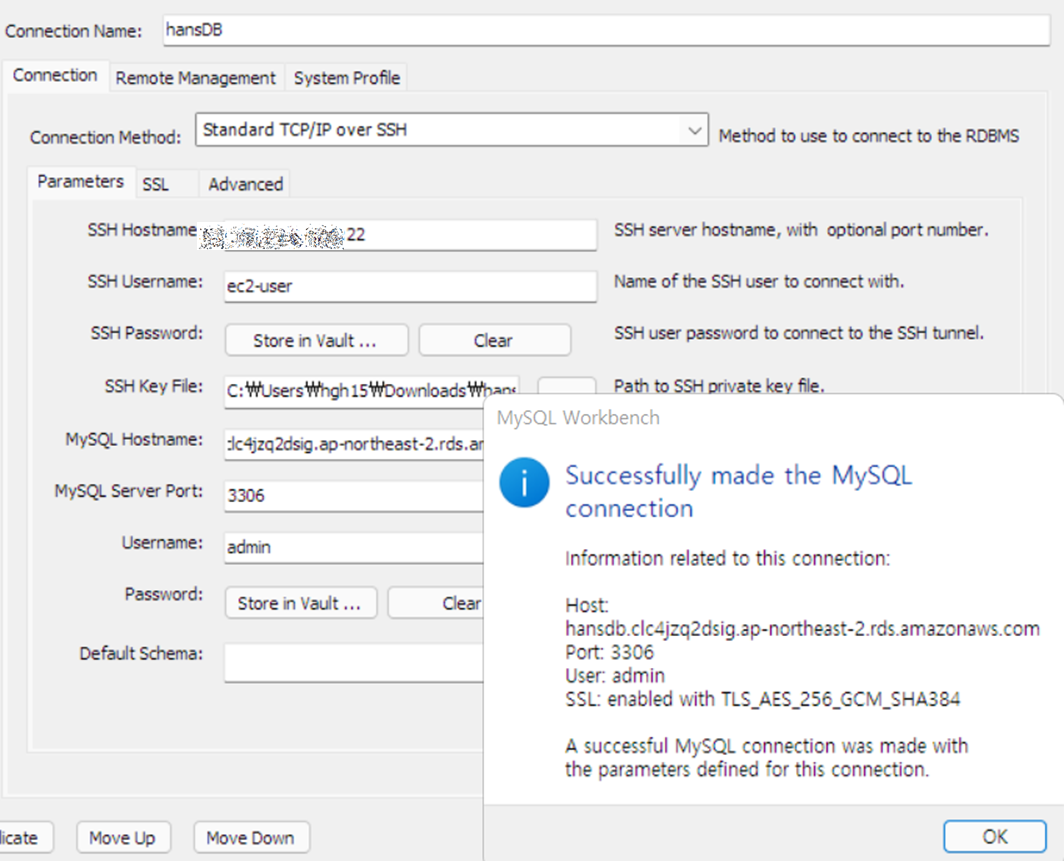Switch to the Connection tab
The width and height of the screenshot is (1064, 861).
(55, 75)
